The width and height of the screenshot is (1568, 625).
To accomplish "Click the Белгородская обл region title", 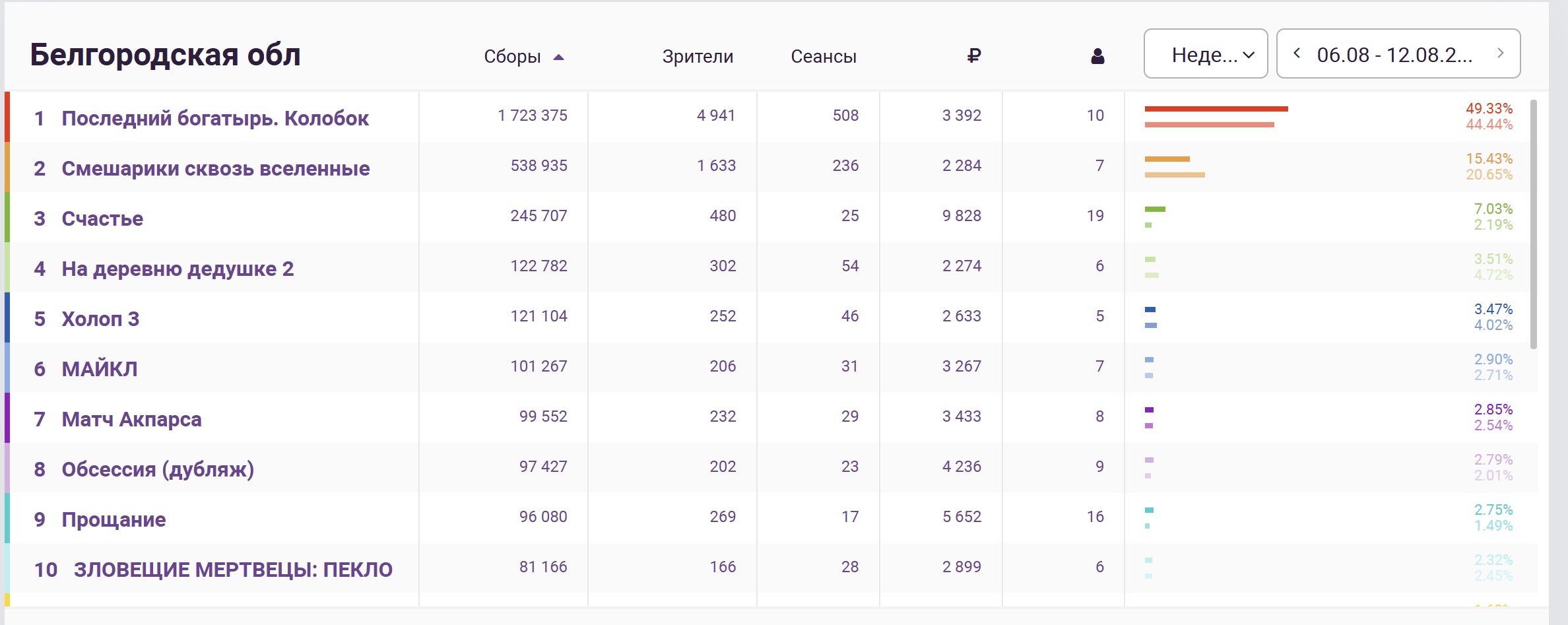I will point(165,54).
